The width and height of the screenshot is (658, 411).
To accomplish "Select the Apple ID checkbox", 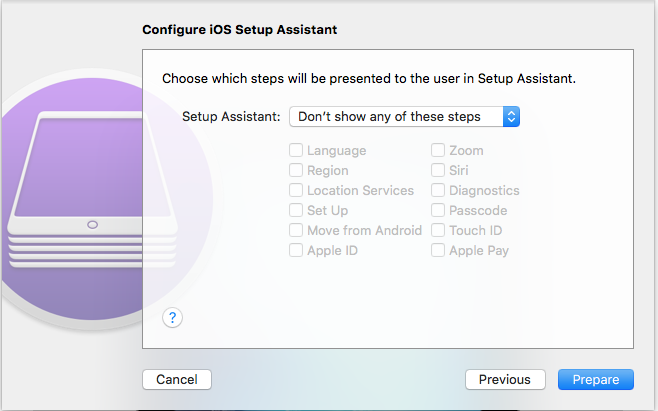I will coord(296,250).
